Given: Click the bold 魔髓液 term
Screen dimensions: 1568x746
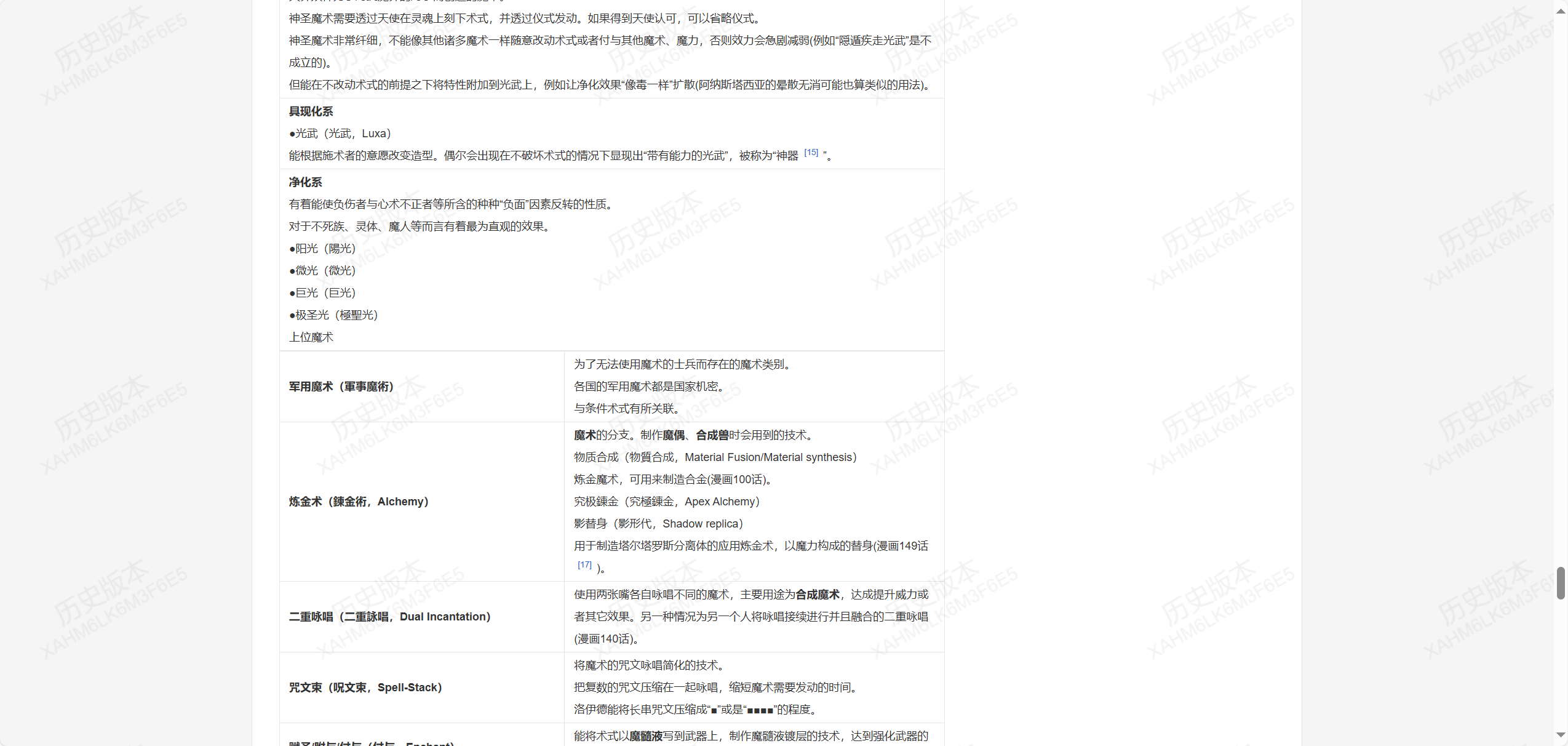Looking at the screenshot, I should (646, 736).
